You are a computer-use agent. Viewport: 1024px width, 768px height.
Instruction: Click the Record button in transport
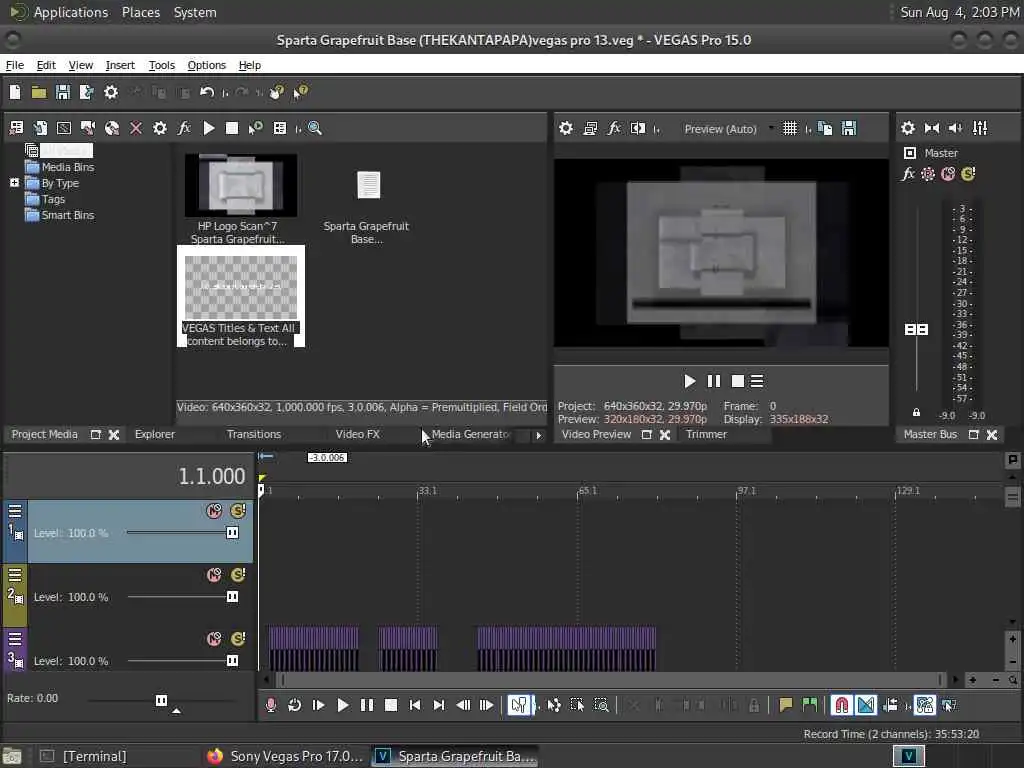270,705
